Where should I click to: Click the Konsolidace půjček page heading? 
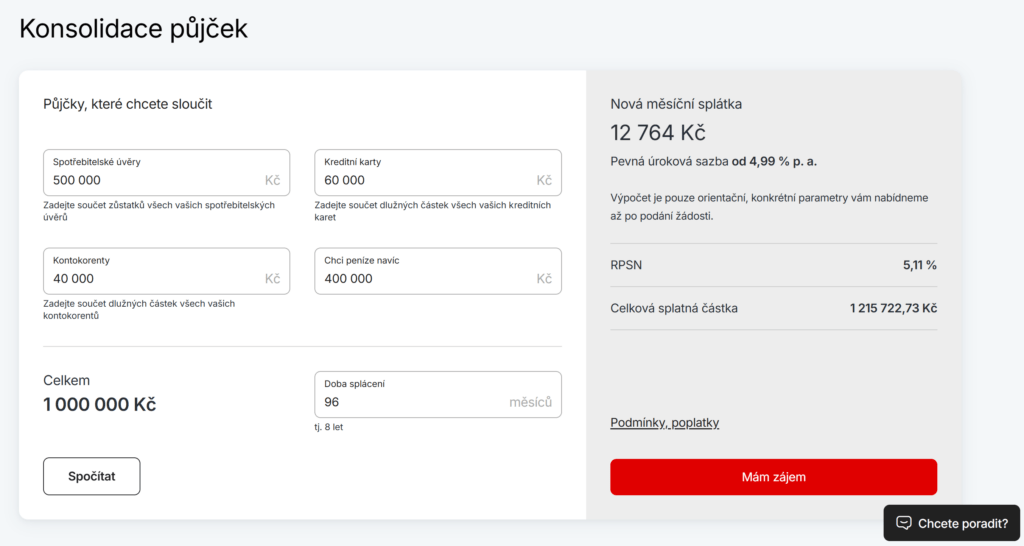[133, 29]
